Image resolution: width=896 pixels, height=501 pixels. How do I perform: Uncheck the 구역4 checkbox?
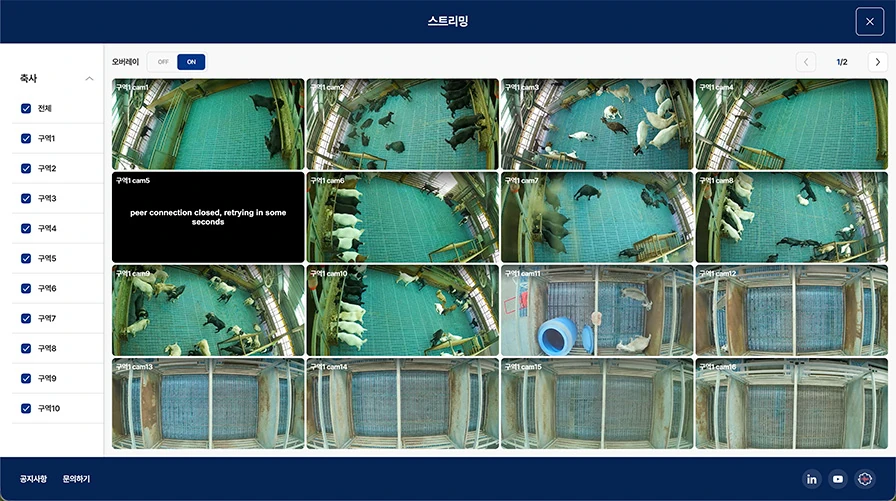coord(26,228)
